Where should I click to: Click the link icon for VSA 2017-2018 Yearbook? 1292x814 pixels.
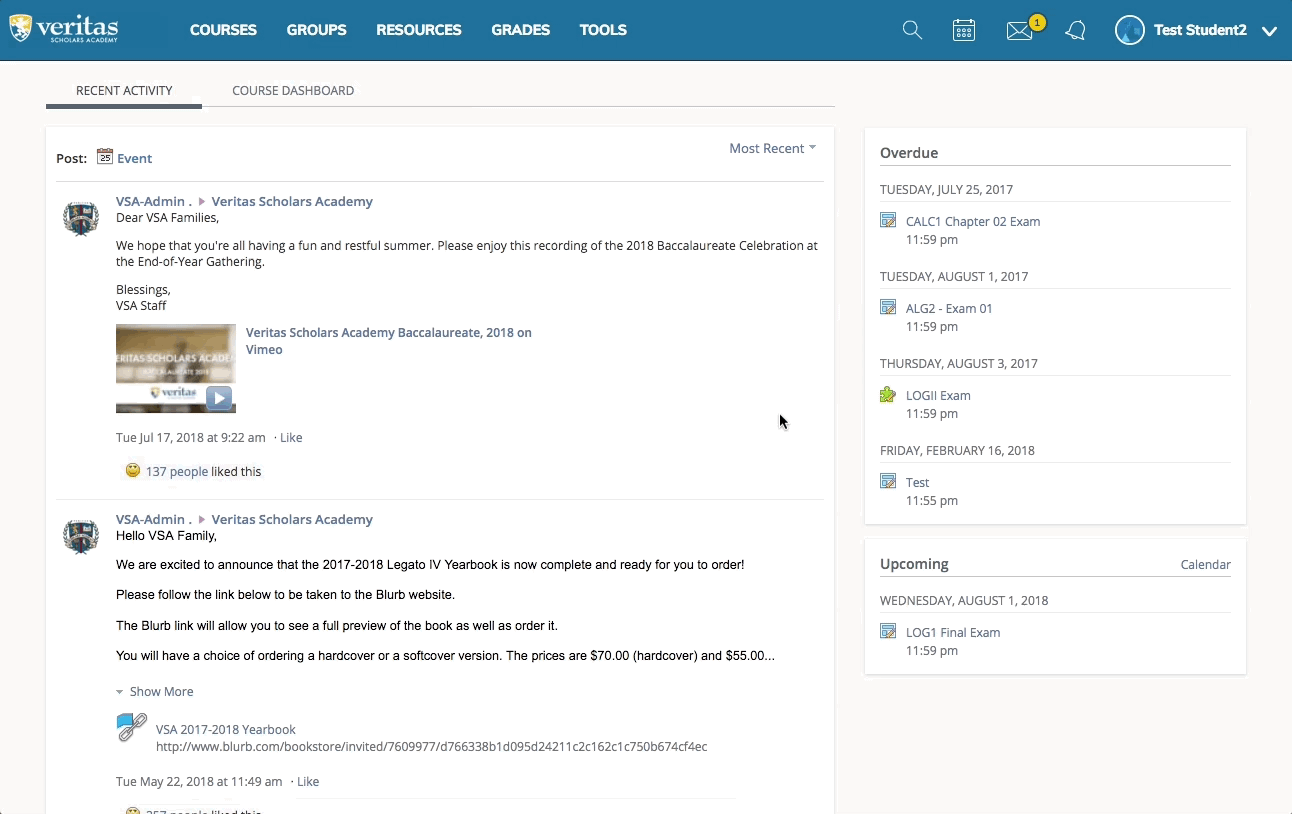point(132,727)
